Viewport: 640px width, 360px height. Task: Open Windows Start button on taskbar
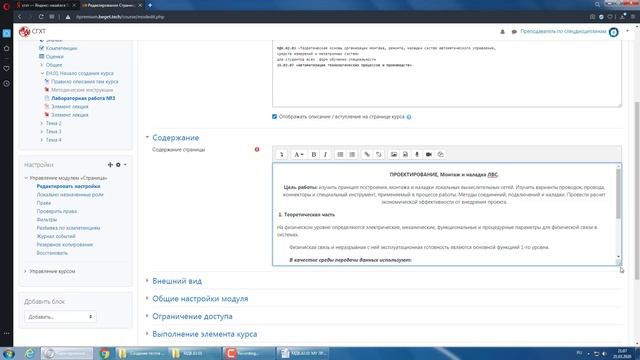tap(9, 353)
